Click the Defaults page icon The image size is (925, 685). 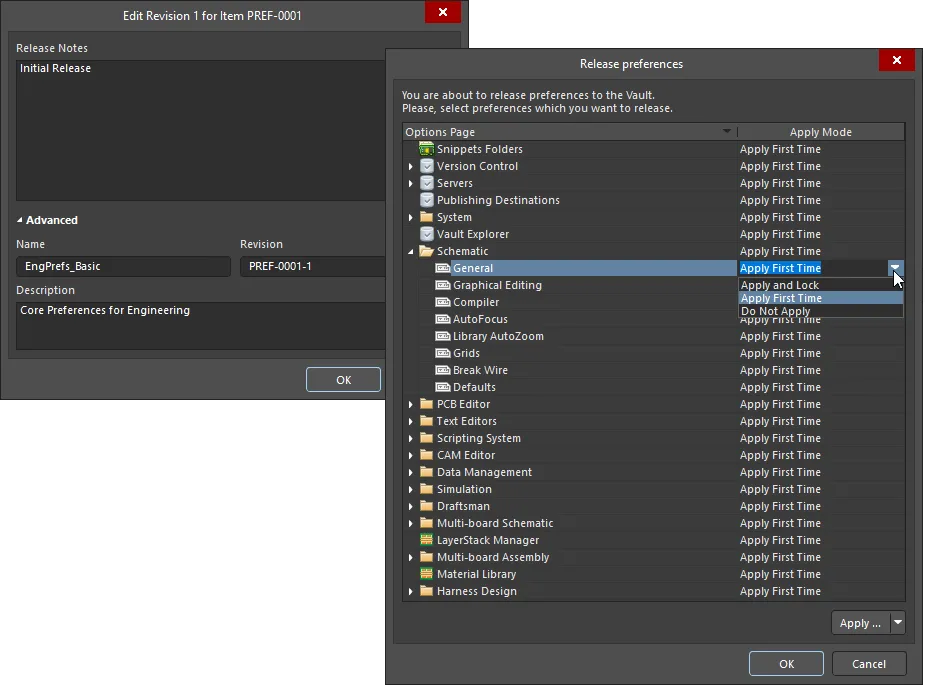click(x=442, y=388)
